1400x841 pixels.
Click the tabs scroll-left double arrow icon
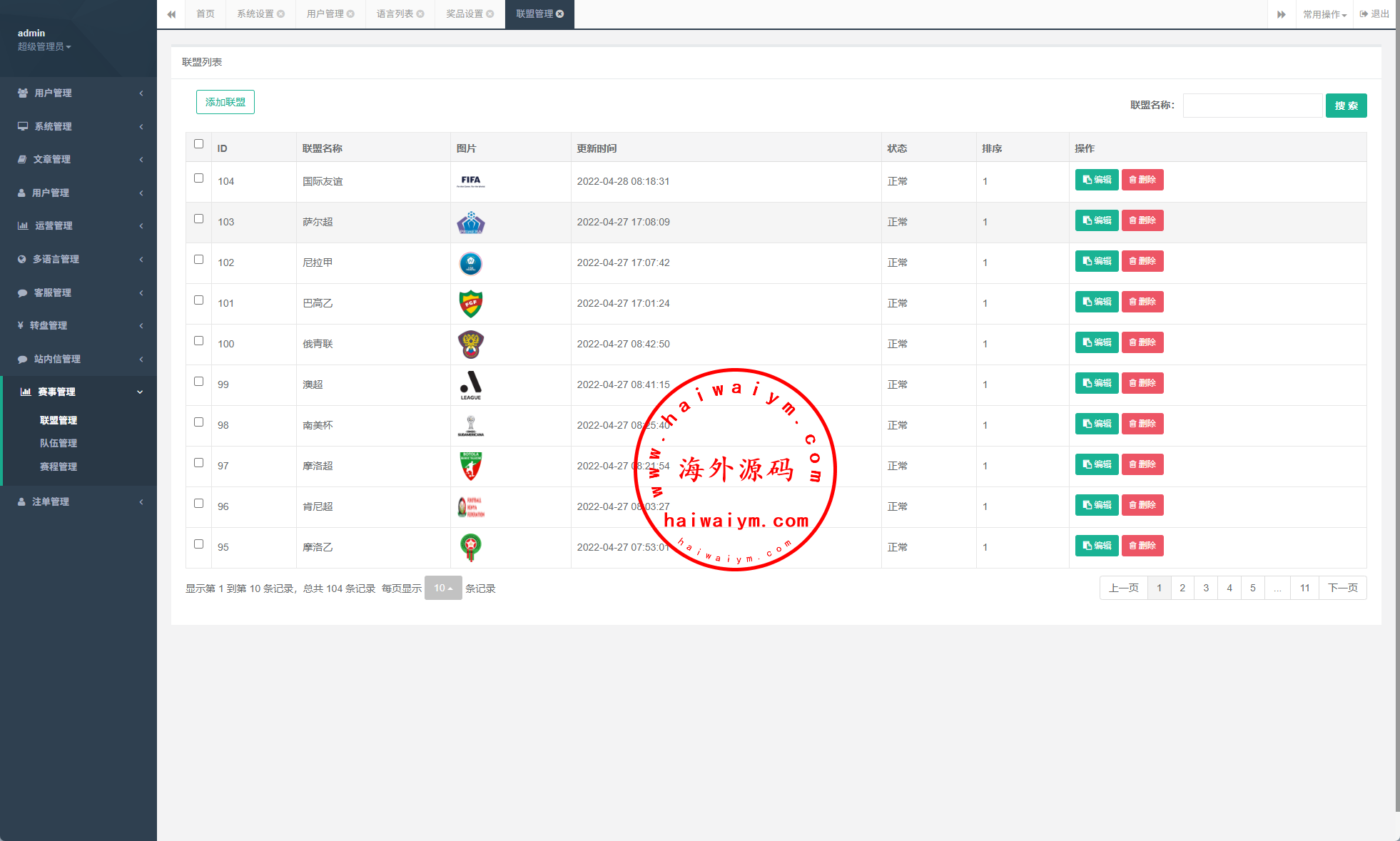click(171, 14)
